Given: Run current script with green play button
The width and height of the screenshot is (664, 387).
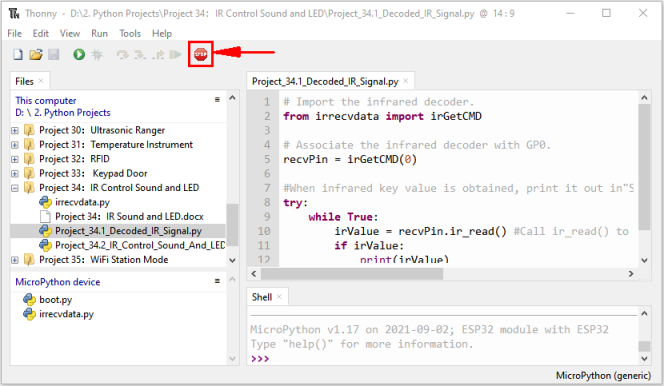Looking at the screenshot, I should [x=79, y=54].
